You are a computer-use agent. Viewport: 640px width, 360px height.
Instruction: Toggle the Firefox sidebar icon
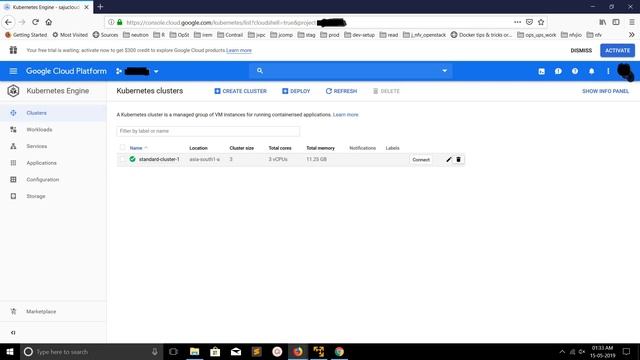point(616,22)
